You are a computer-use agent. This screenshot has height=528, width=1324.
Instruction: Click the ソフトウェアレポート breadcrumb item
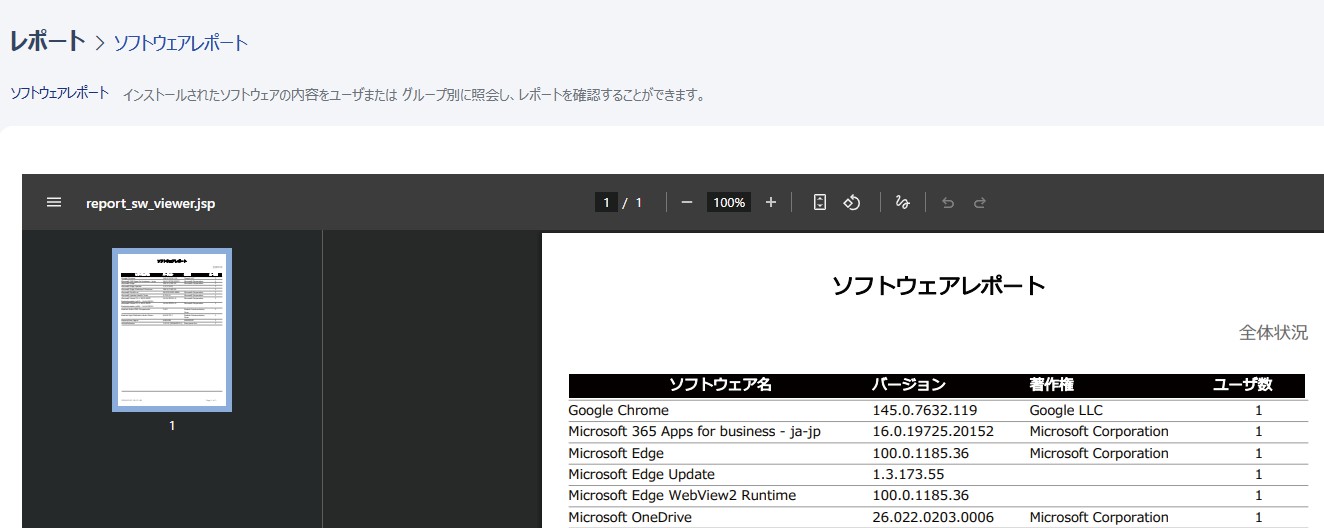tap(180, 43)
